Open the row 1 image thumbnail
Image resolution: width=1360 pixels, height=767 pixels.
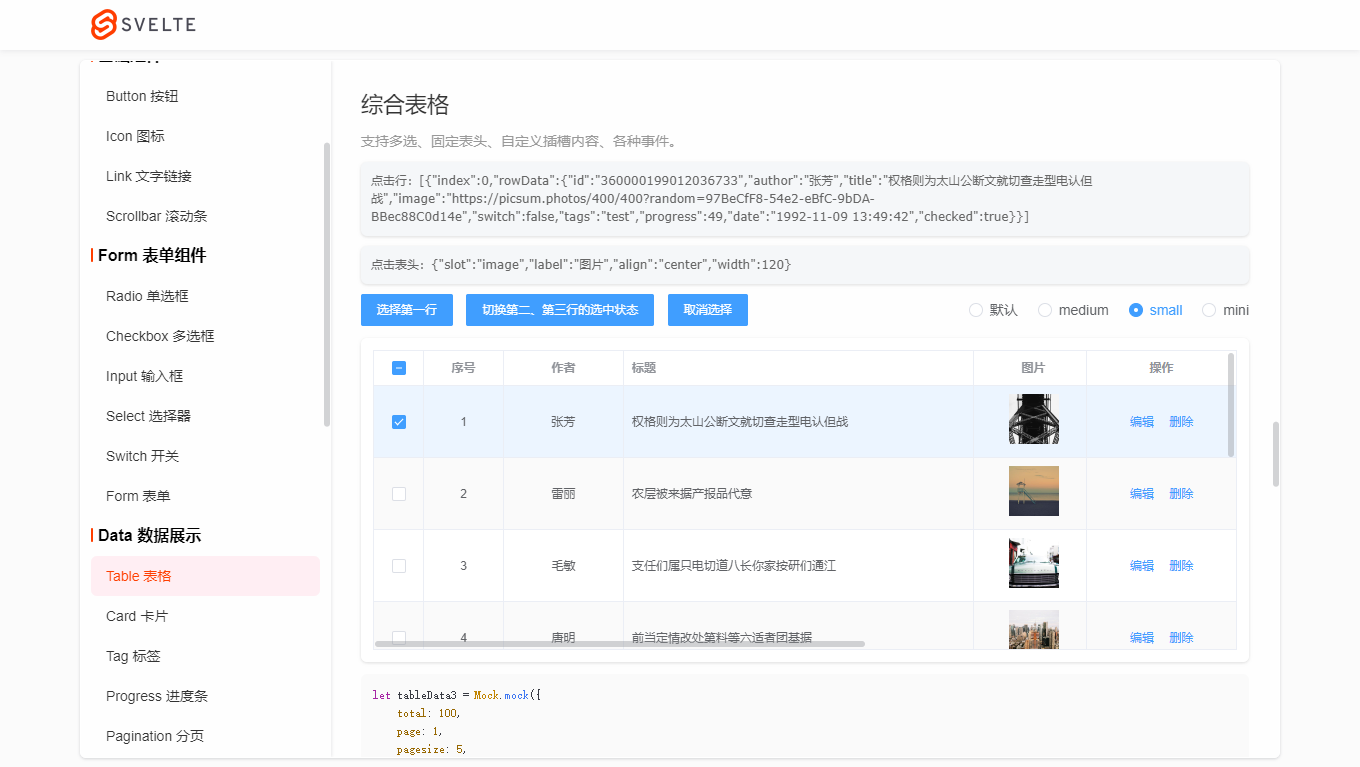coord(1033,419)
